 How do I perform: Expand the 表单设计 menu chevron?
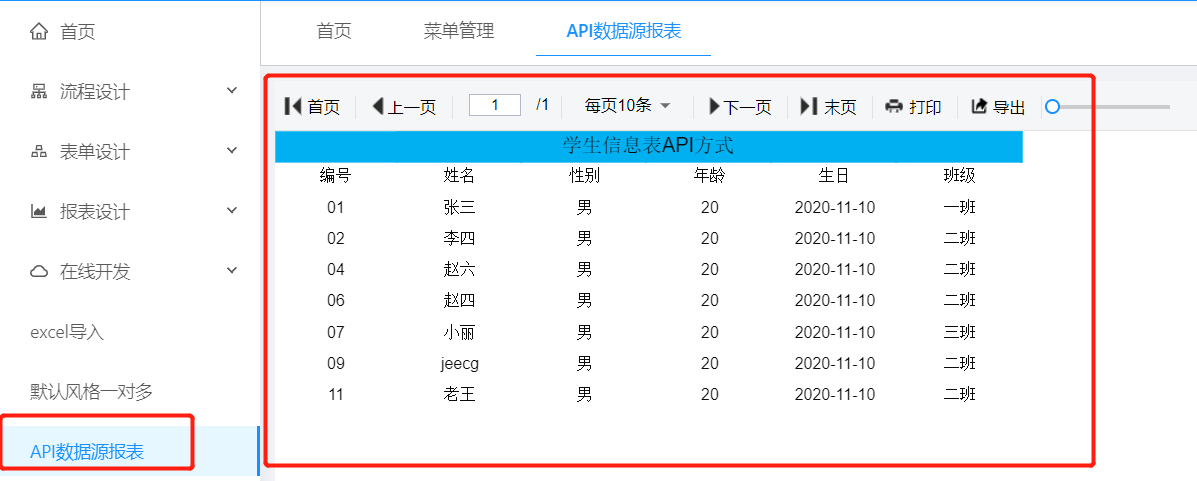pos(233,150)
